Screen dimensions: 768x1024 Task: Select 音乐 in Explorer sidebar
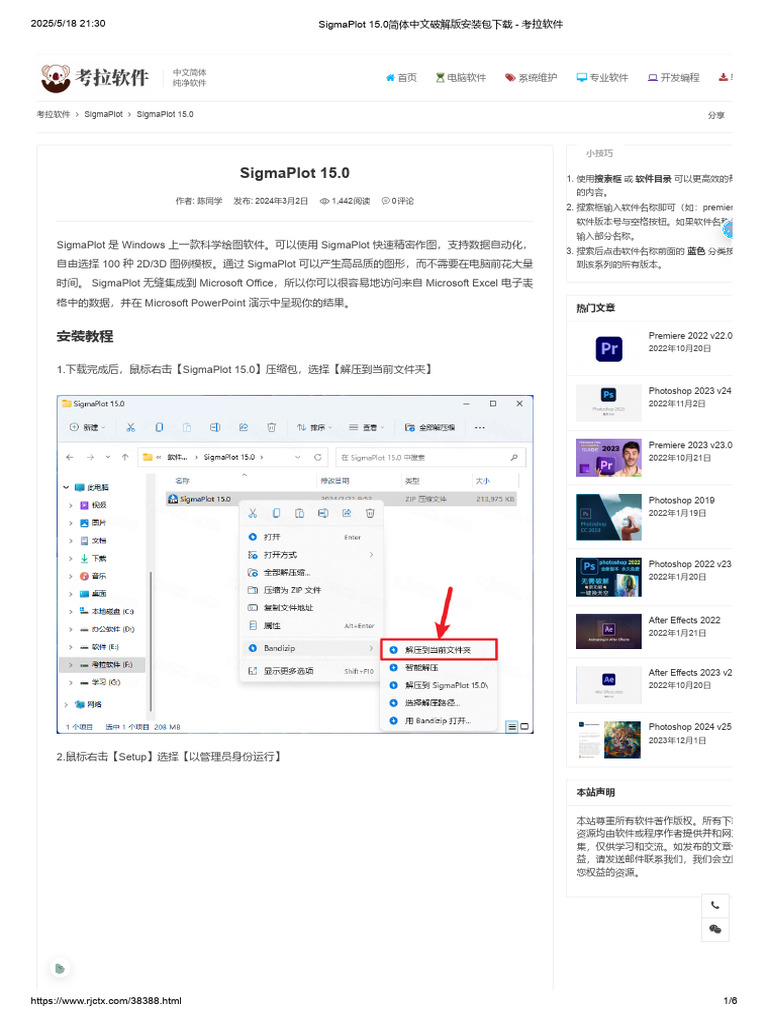click(93, 577)
